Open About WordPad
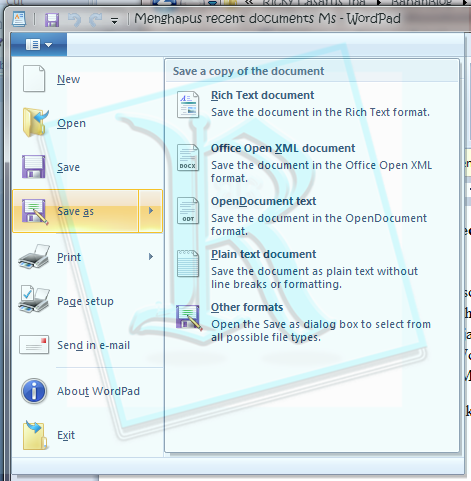Viewport: 471px width, 481px height. (x=98, y=391)
